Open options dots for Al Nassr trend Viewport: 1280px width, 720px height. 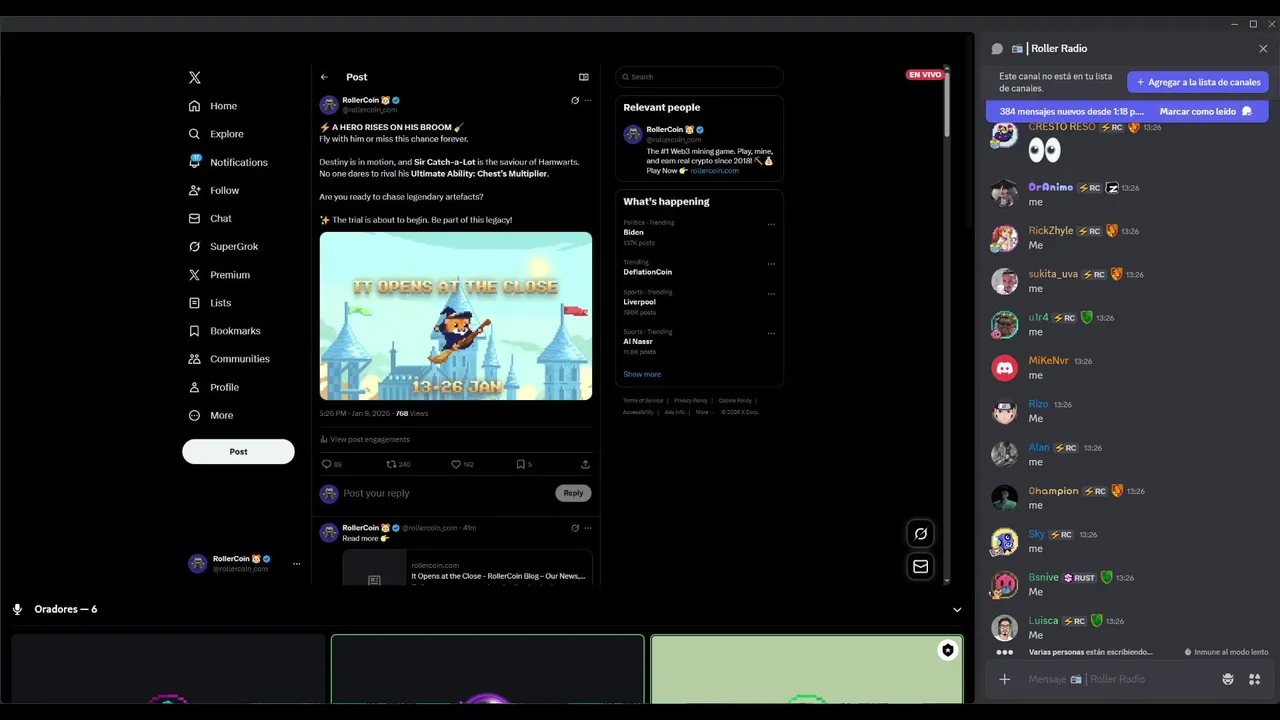(x=771, y=333)
